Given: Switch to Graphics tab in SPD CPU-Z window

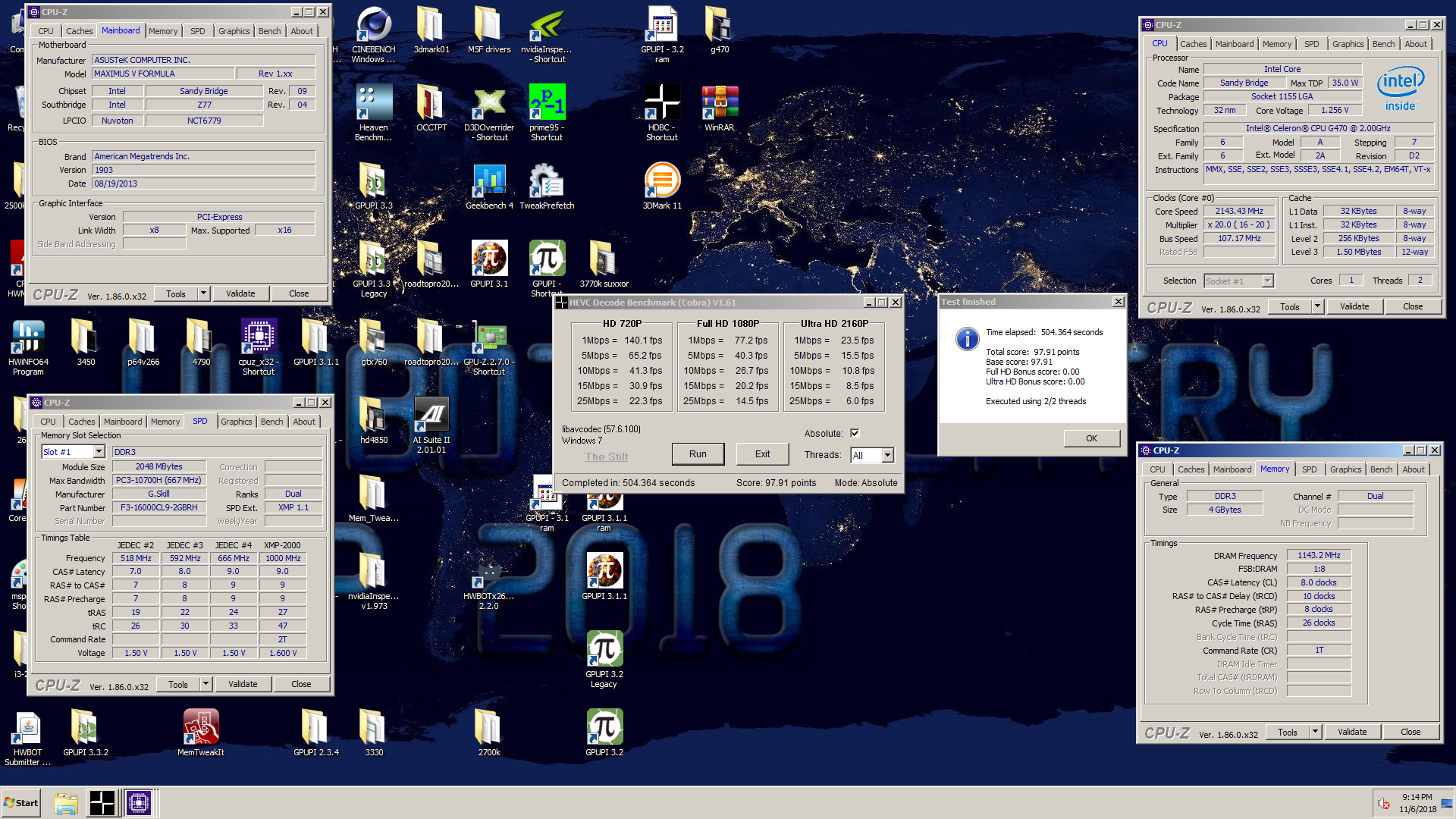Looking at the screenshot, I should [x=237, y=422].
